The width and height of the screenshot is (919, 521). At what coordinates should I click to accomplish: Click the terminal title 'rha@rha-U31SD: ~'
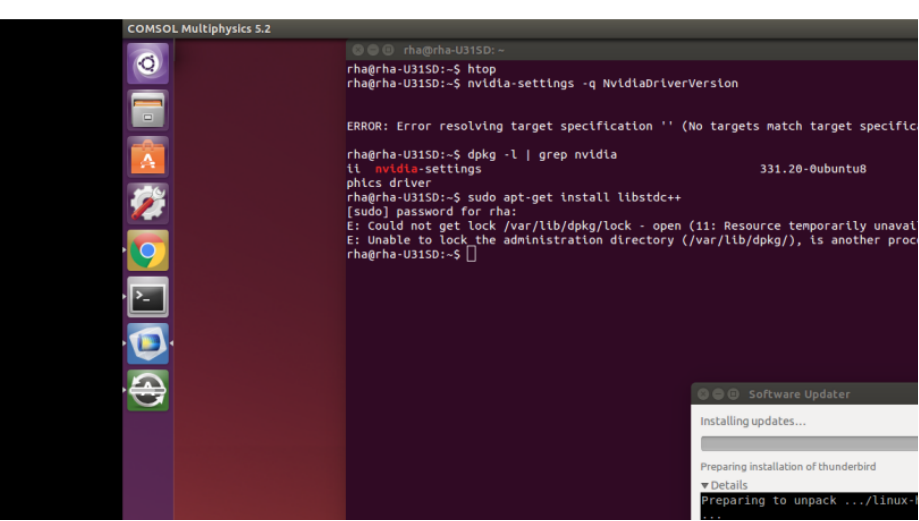(x=454, y=50)
